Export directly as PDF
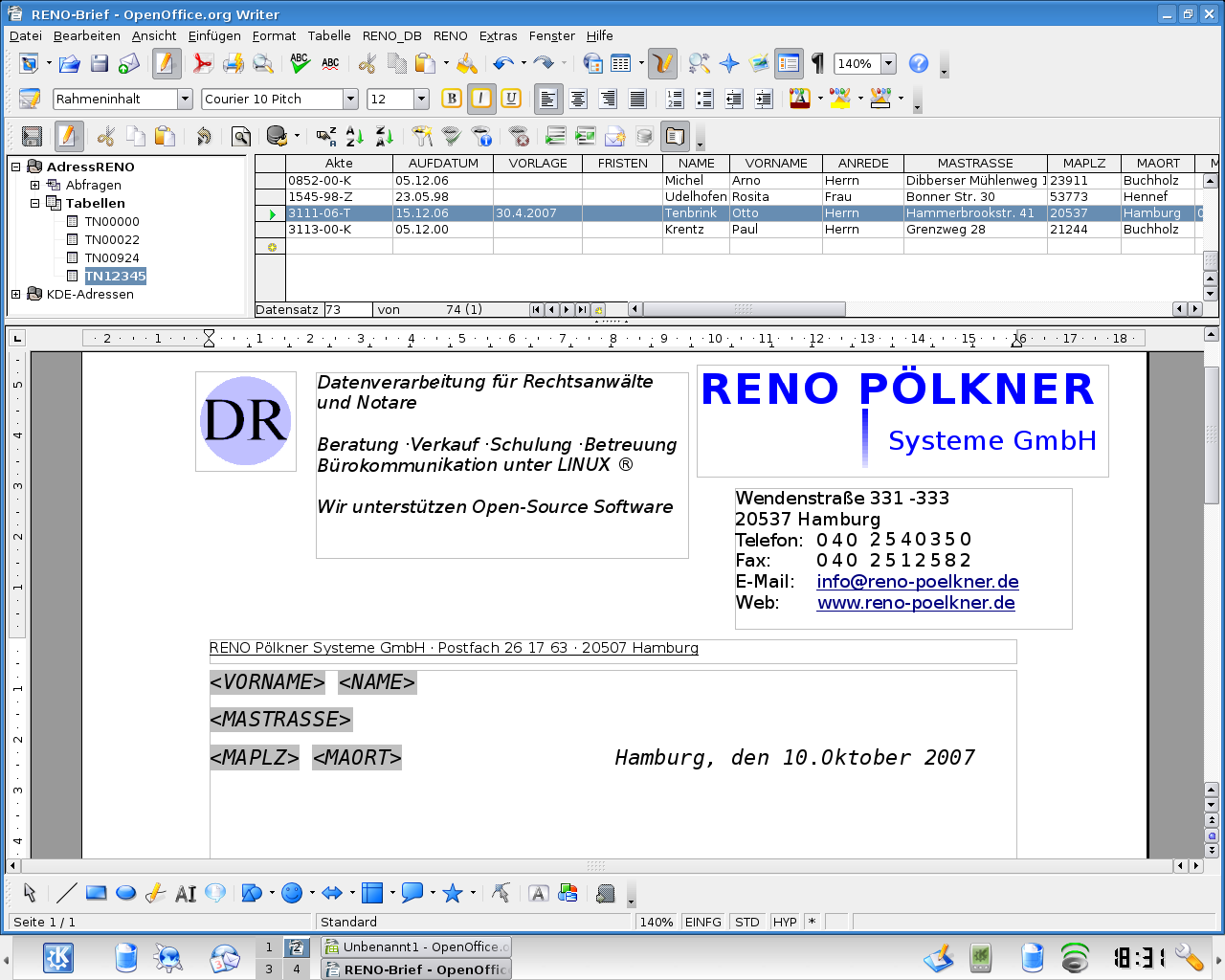This screenshot has height=980, width=1225. pos(202,63)
